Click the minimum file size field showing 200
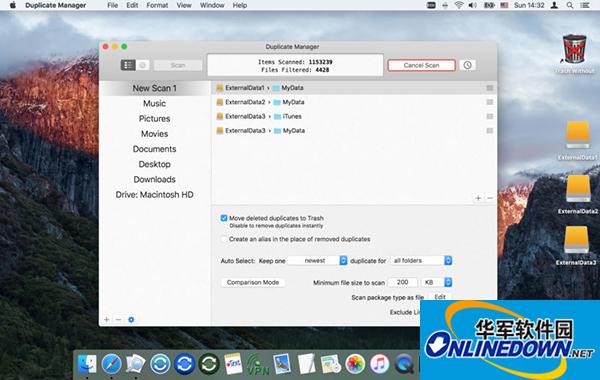Screen dimensions: 600x380 tap(402, 282)
